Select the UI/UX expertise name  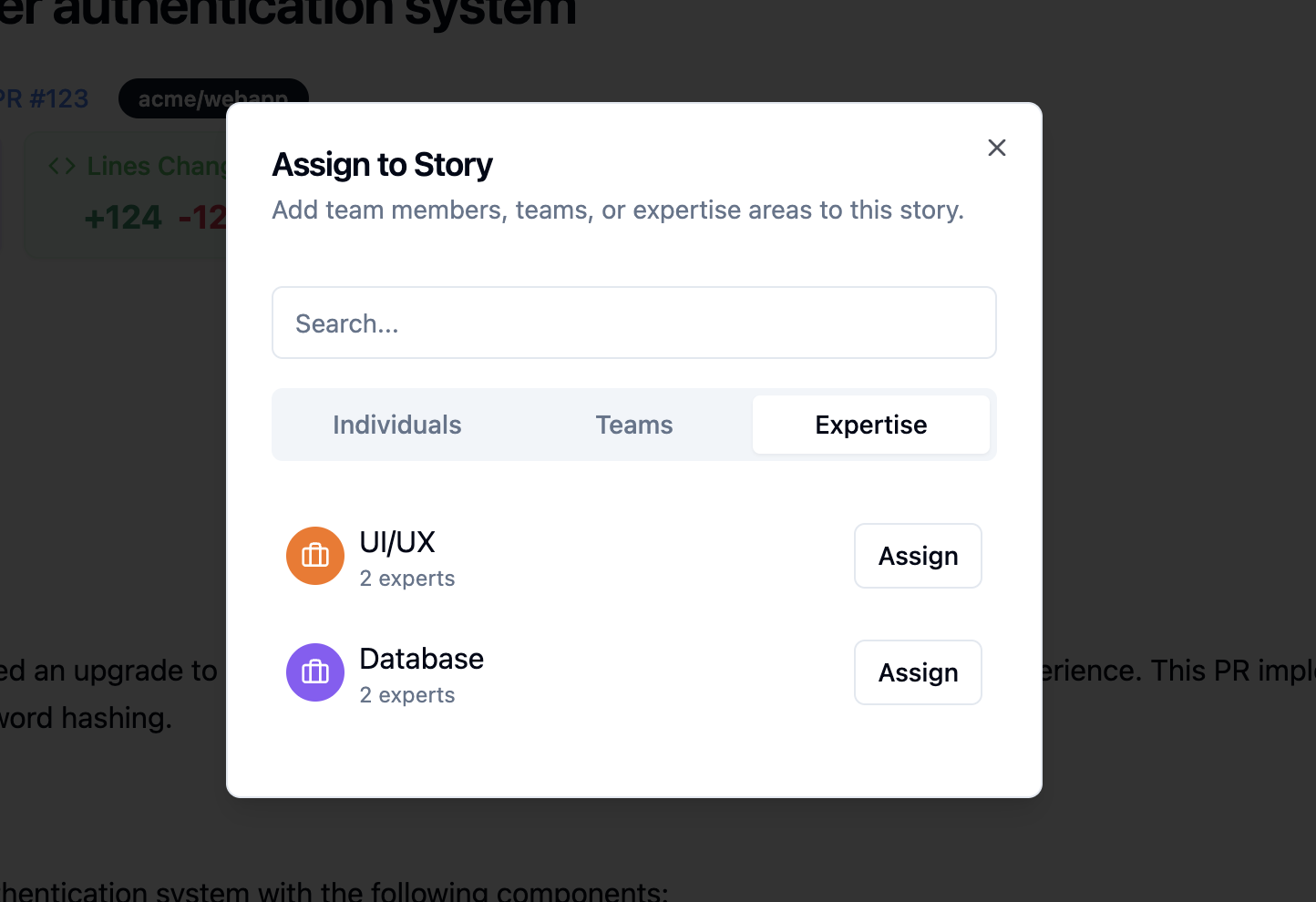tap(397, 542)
